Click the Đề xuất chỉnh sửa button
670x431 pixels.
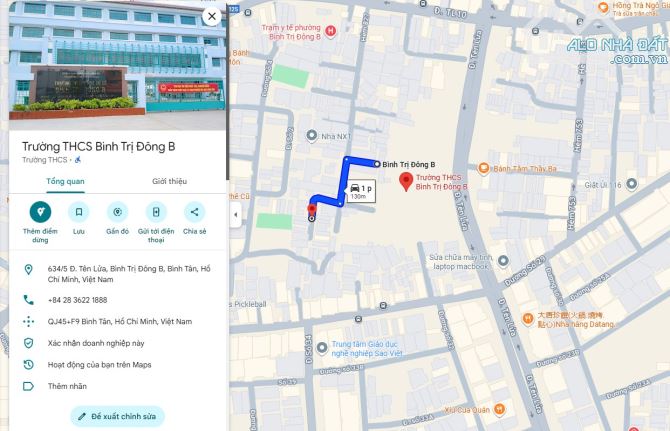(x=117, y=416)
